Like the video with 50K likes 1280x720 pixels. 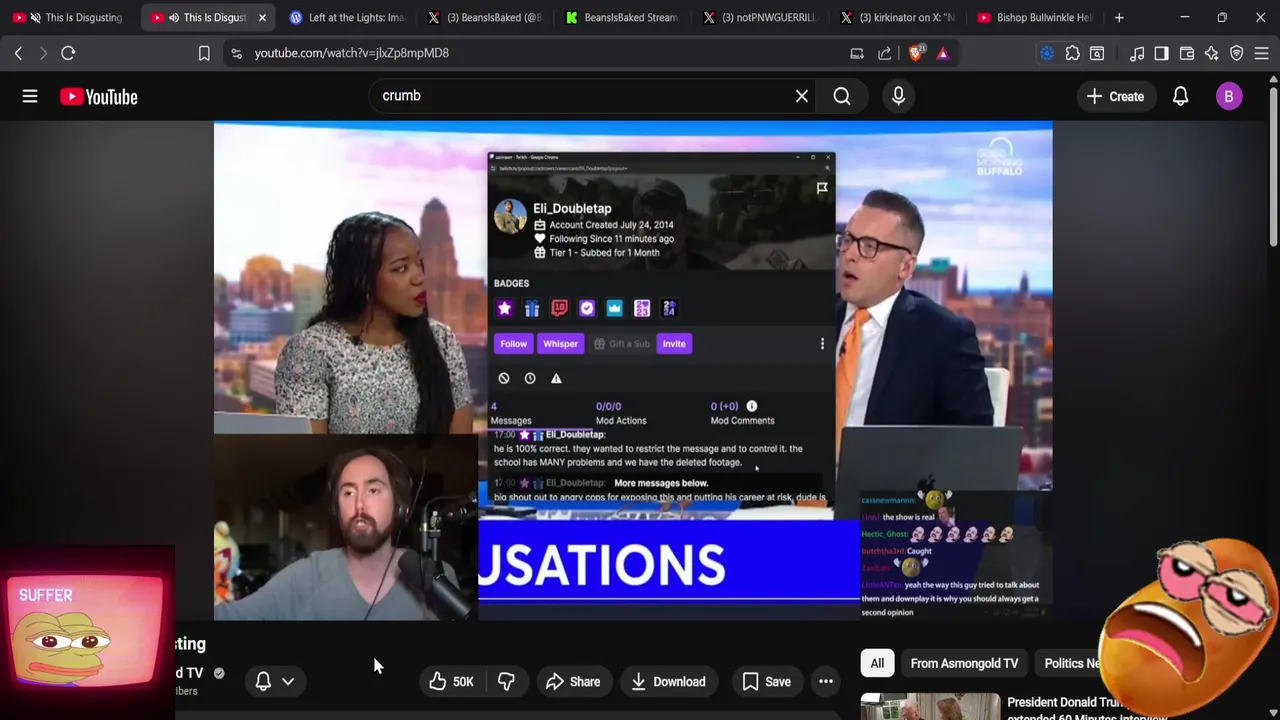[x=451, y=682]
